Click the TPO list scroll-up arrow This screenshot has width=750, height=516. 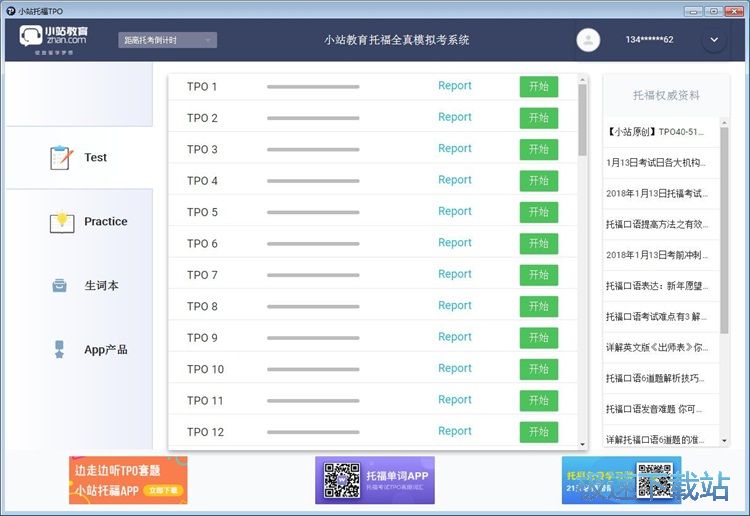click(x=582, y=79)
